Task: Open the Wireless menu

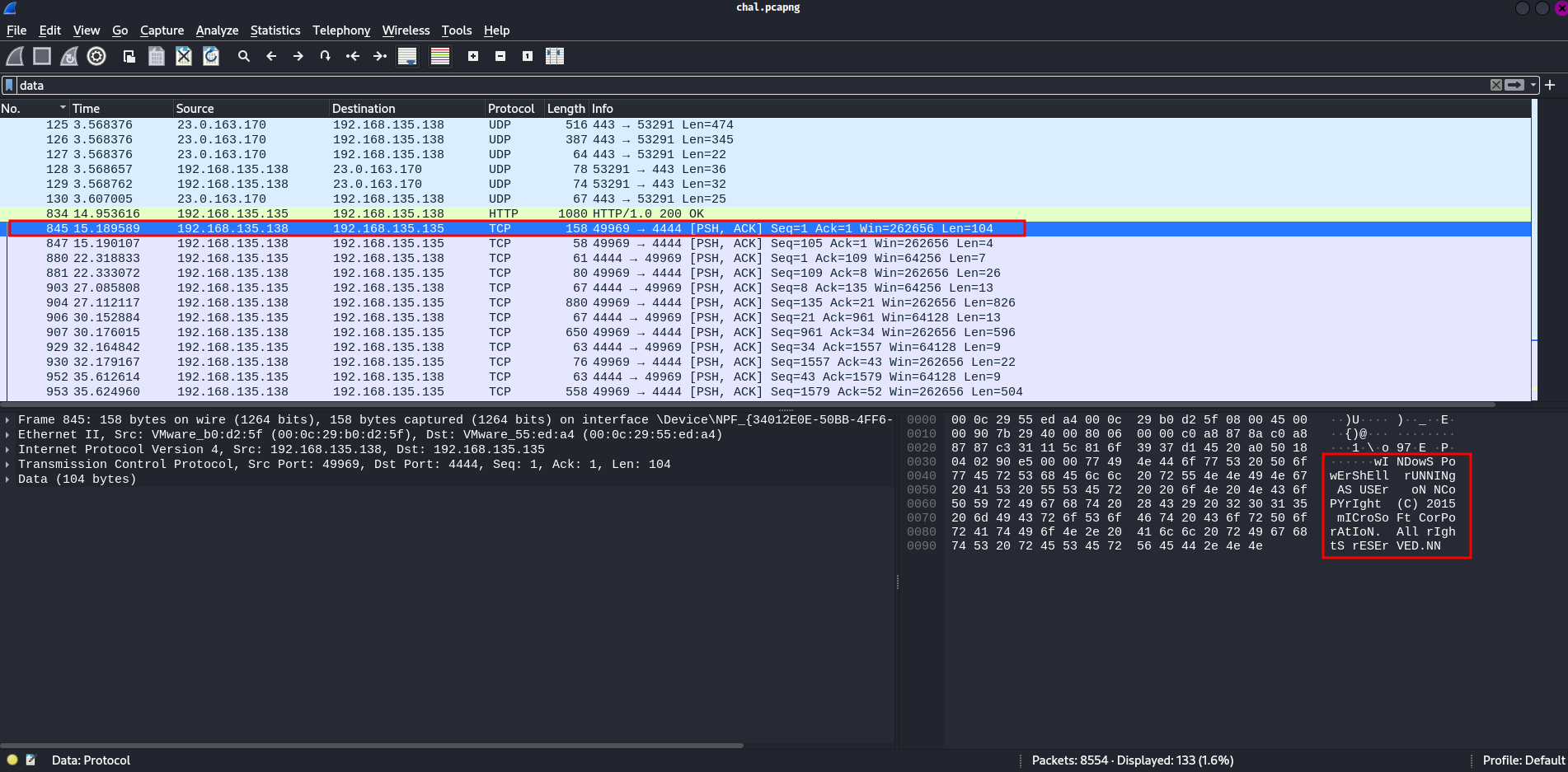Action: (406, 30)
